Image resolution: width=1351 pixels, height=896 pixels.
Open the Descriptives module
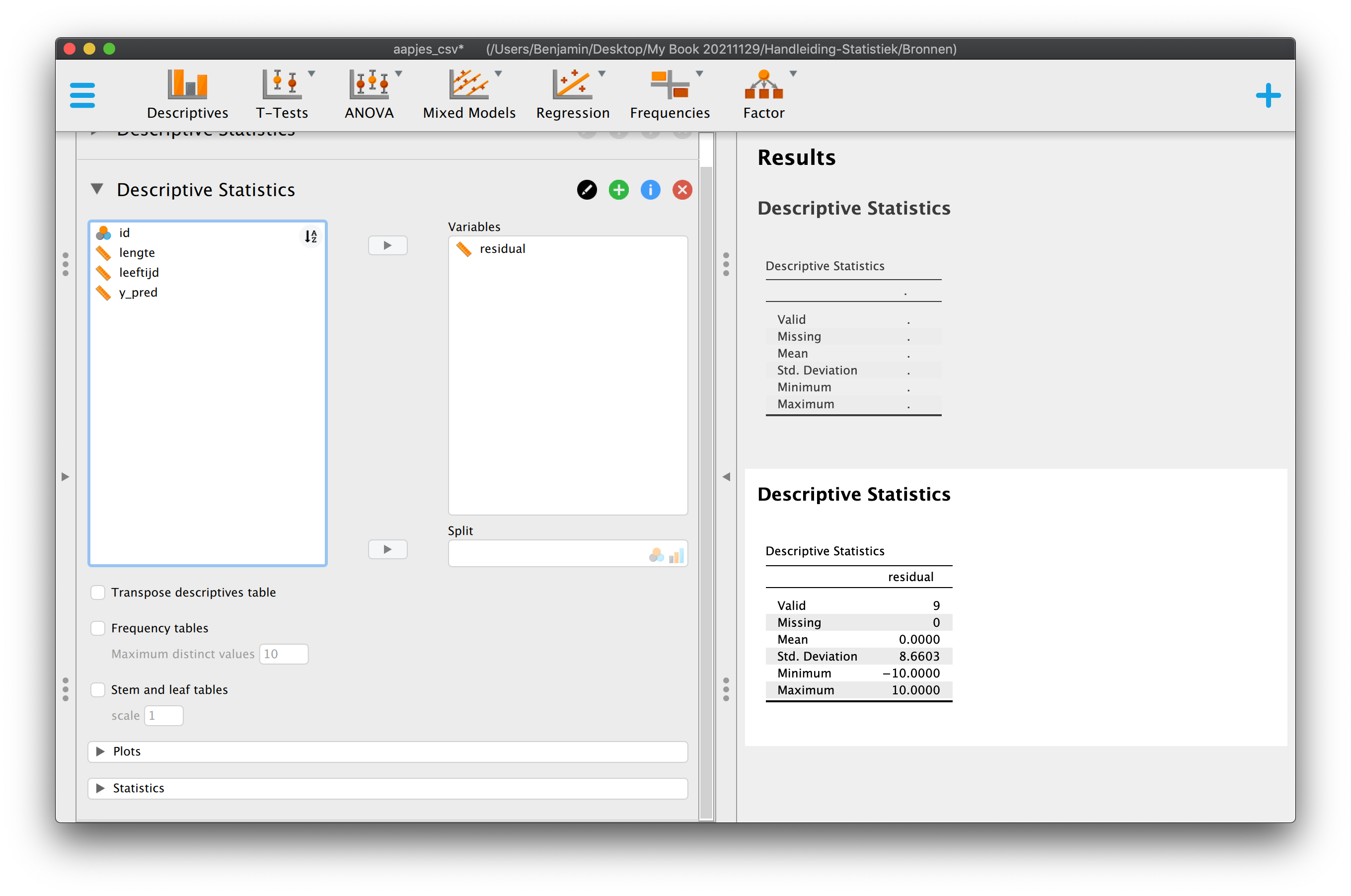pyautogui.click(x=187, y=94)
